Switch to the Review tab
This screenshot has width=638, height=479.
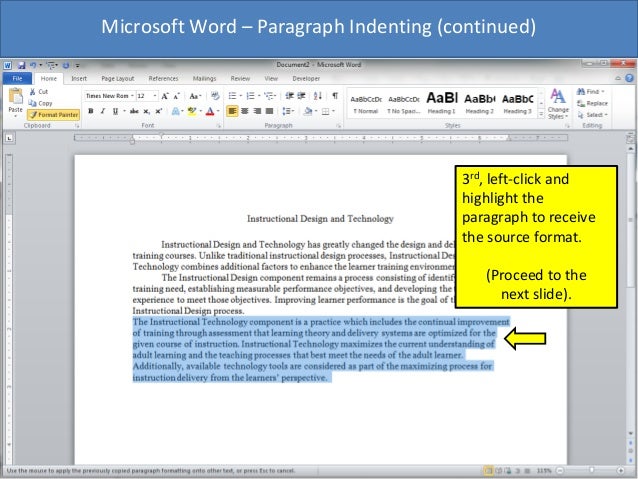point(240,78)
